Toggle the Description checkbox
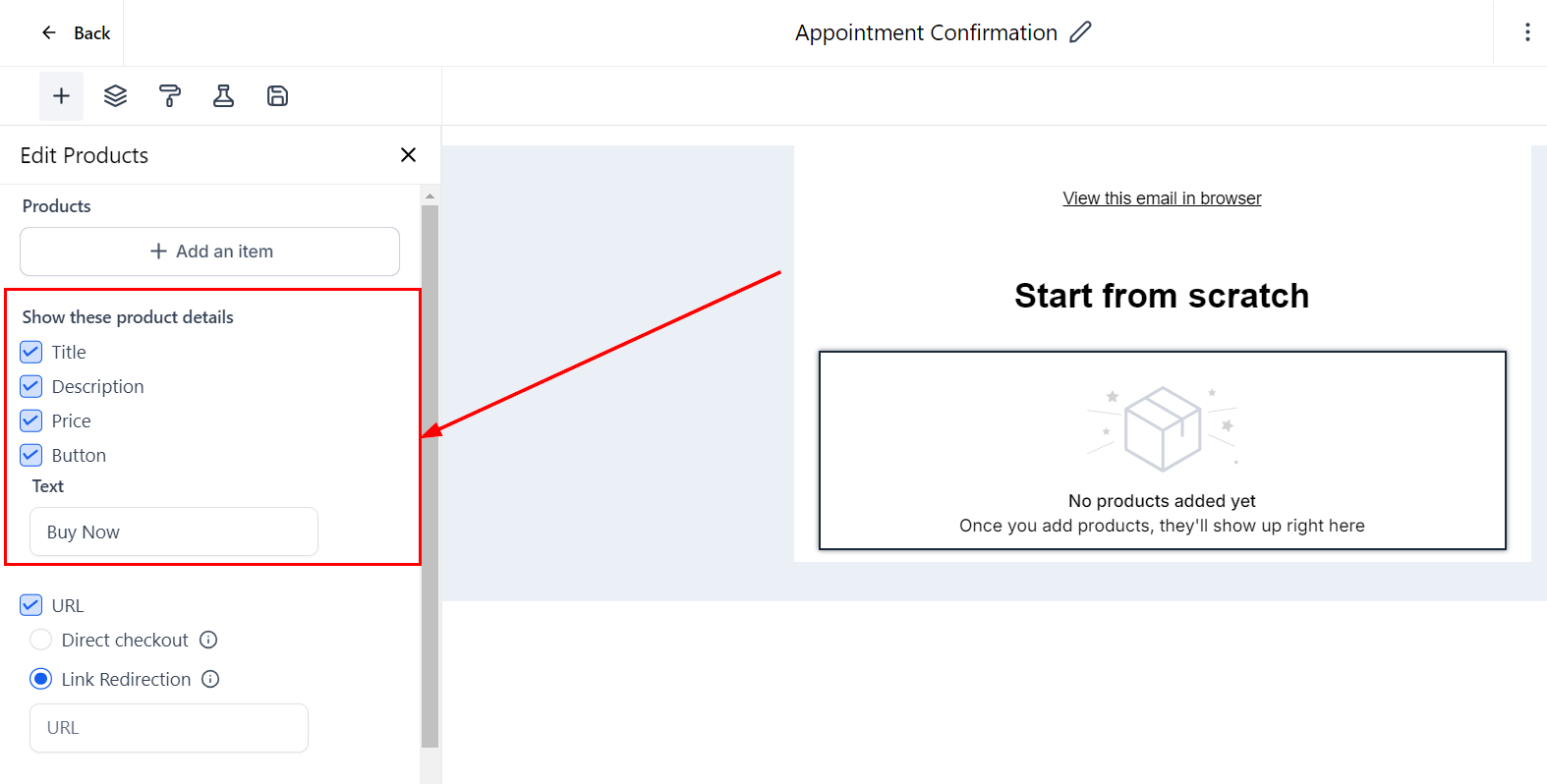The width and height of the screenshot is (1547, 784). tap(31, 386)
